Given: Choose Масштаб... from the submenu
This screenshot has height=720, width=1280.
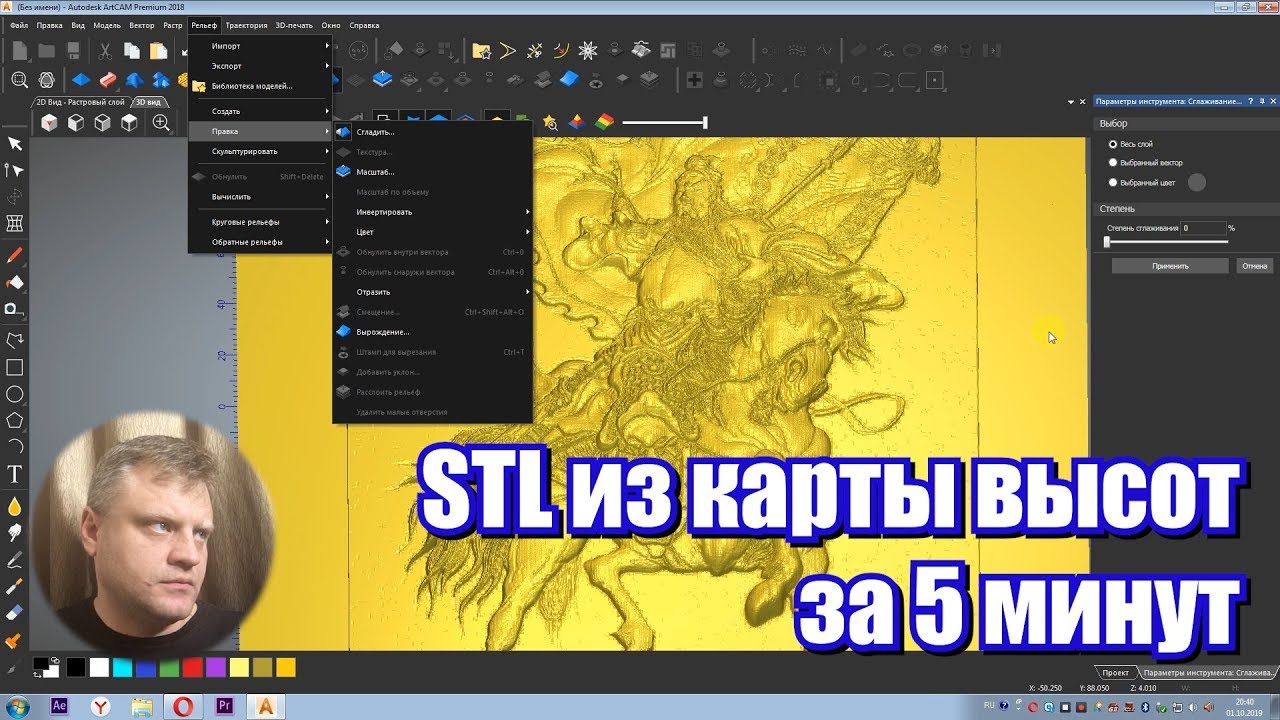Looking at the screenshot, I should coord(432,172).
